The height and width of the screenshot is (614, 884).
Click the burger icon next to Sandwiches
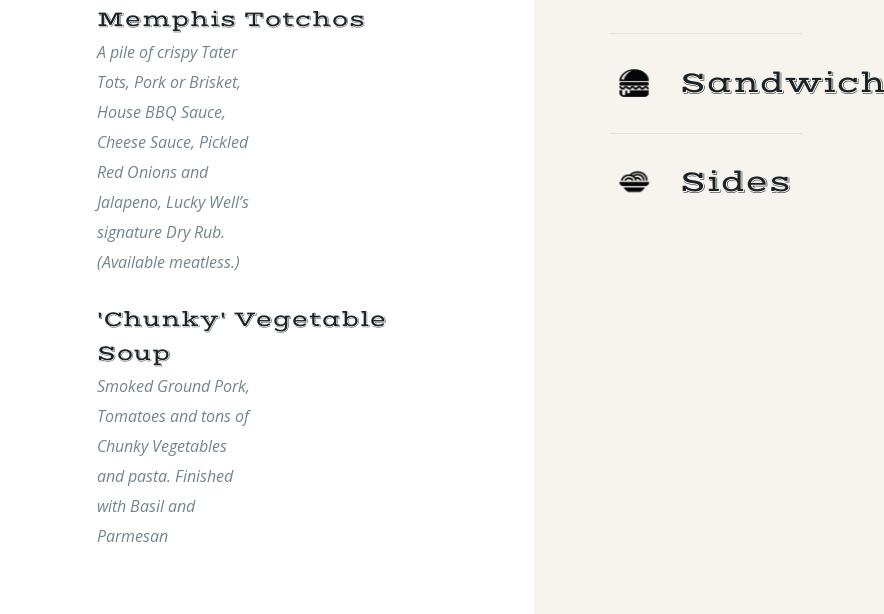pos(634,83)
